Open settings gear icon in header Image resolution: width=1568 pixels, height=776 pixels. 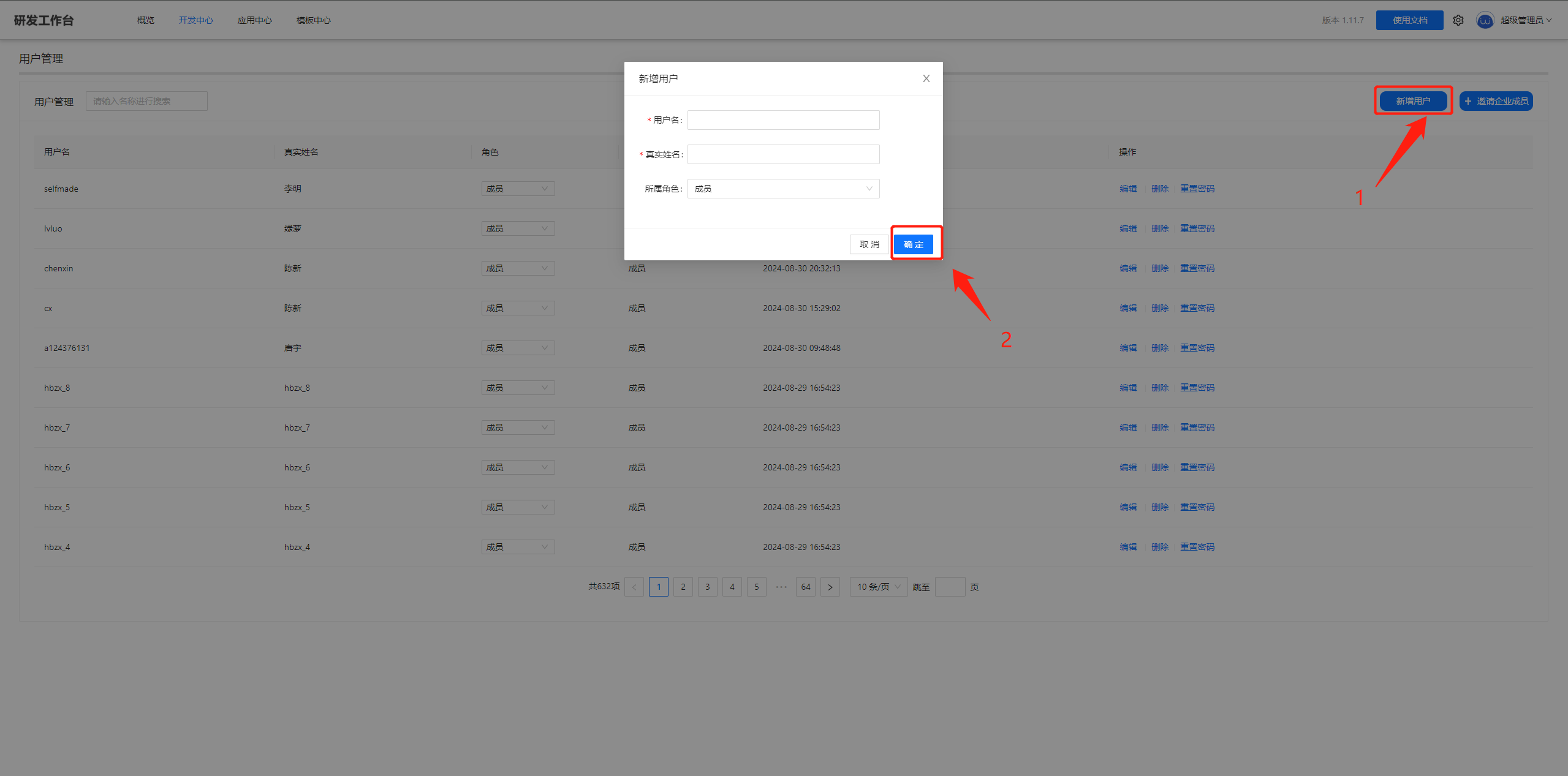point(1458,20)
